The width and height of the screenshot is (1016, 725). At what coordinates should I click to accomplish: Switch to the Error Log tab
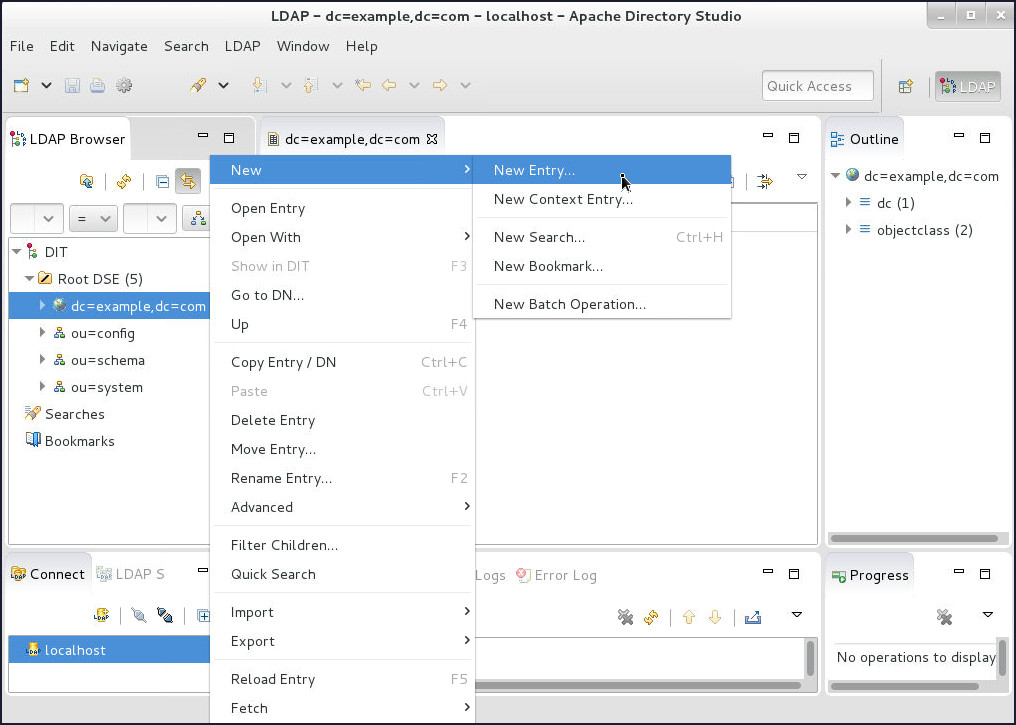coord(557,575)
